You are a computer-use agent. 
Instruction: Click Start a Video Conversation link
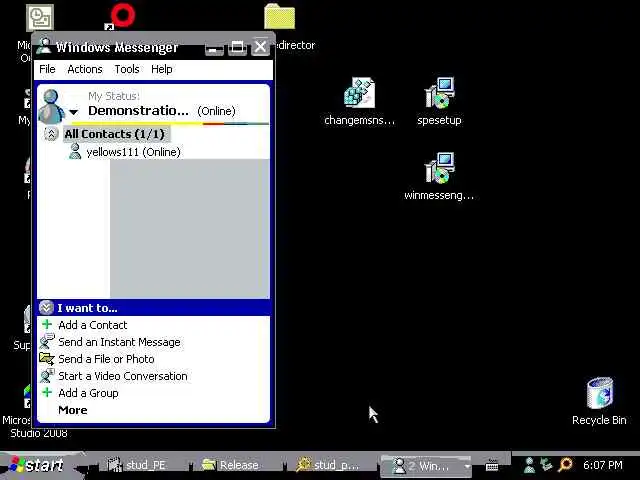tap(123, 376)
